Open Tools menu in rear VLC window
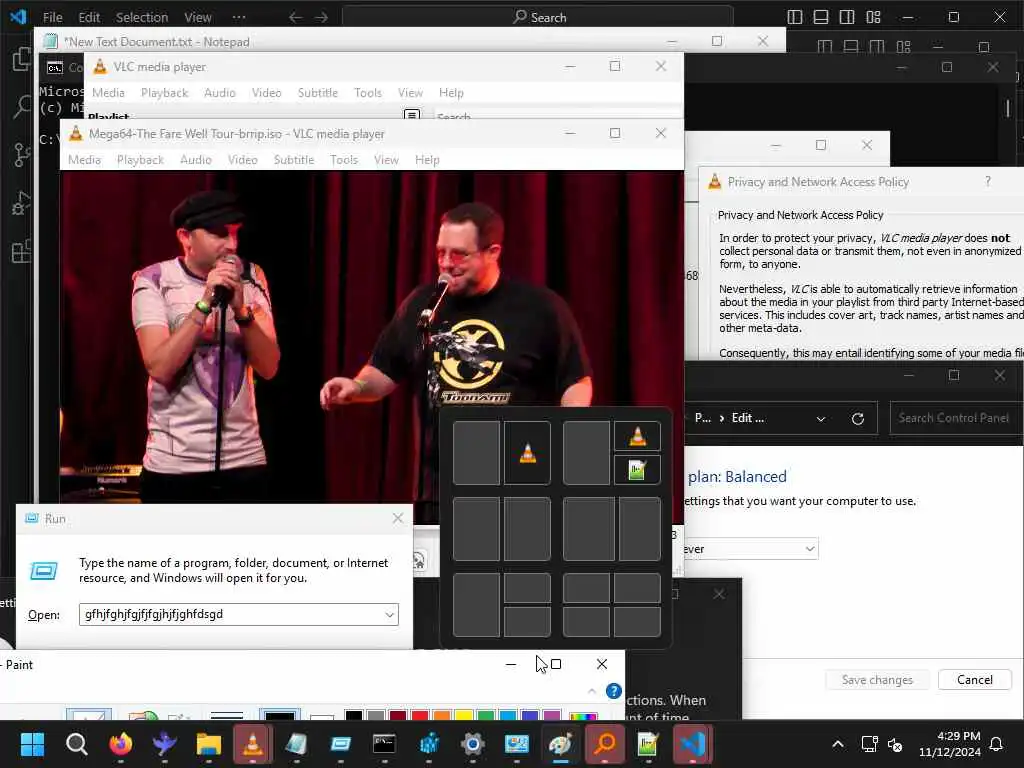The height and width of the screenshot is (768, 1024). (368, 93)
